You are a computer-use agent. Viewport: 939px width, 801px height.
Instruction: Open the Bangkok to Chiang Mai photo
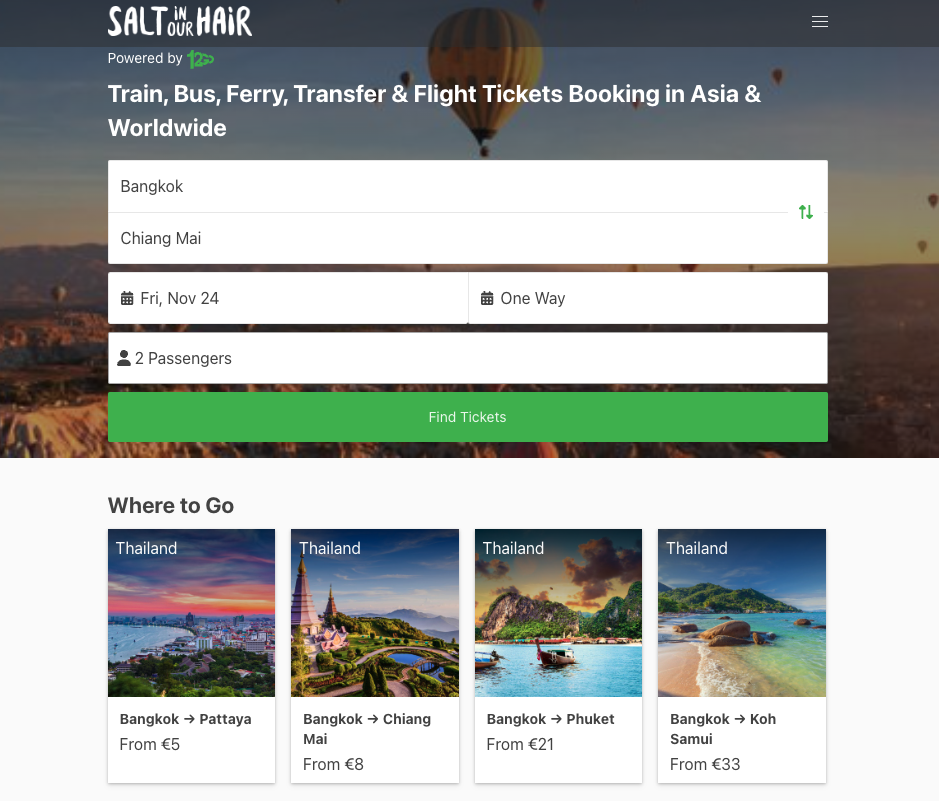point(375,612)
